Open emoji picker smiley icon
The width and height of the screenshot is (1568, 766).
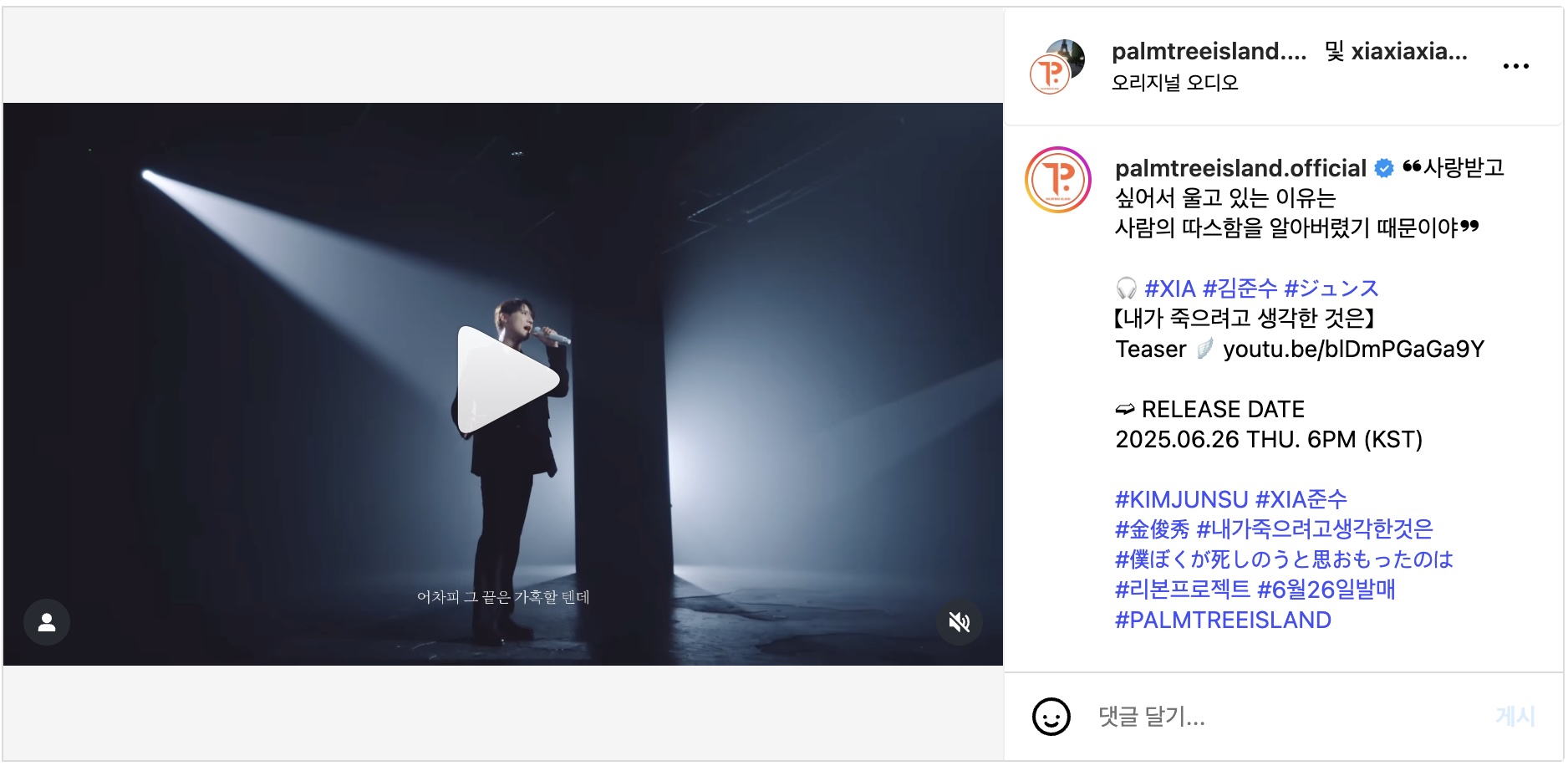click(1051, 717)
